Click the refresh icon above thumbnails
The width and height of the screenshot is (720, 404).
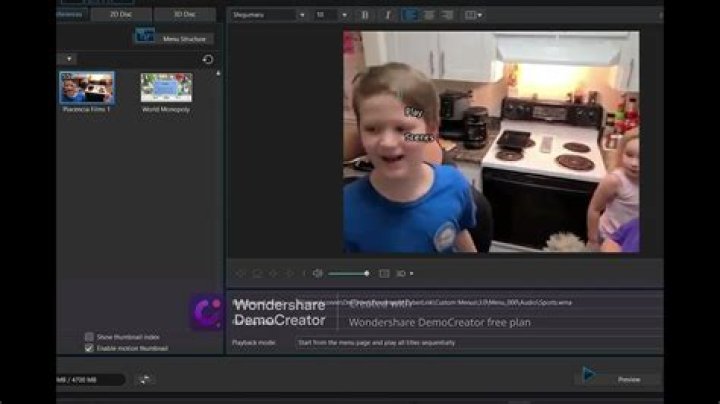(207, 59)
